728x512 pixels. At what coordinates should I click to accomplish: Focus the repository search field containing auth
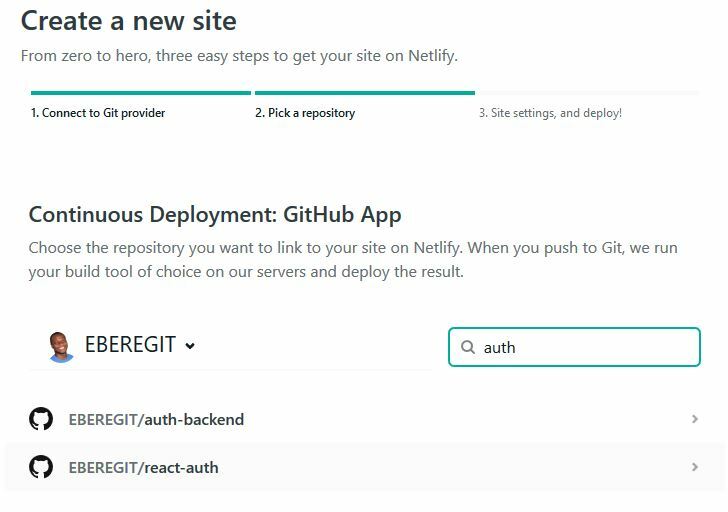(x=574, y=347)
